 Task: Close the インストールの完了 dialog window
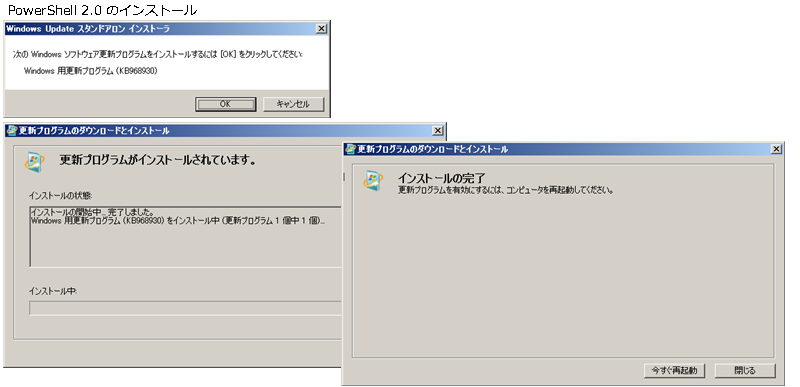pos(776,149)
